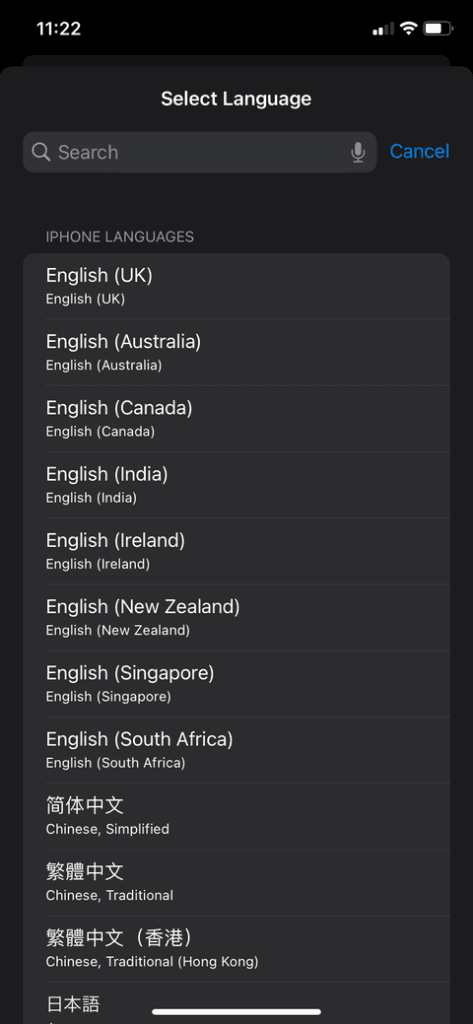Select English (Ireland) language
The image size is (473, 1024).
(x=236, y=551)
